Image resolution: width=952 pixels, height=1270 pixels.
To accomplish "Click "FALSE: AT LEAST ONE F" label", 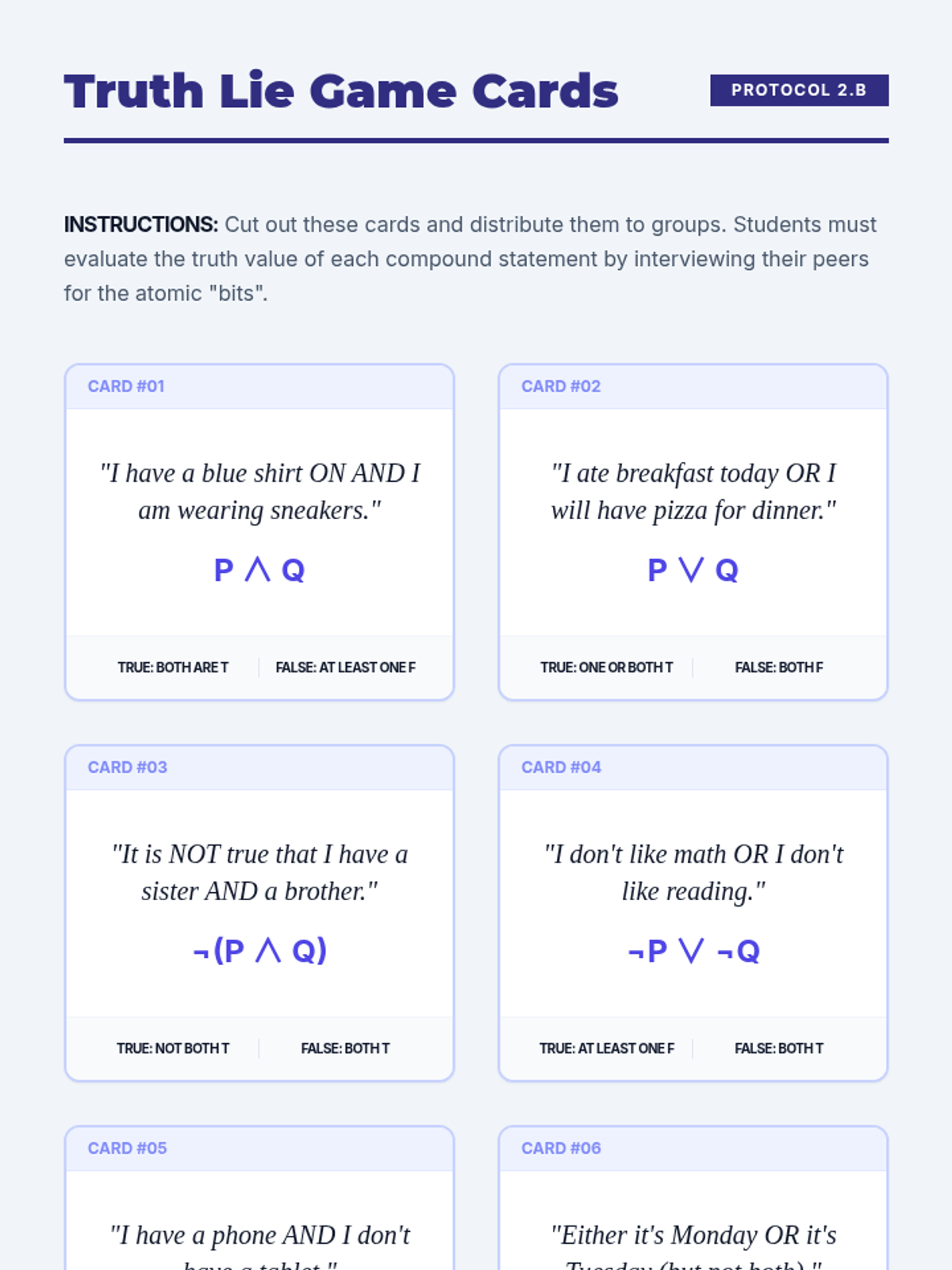I will click(345, 668).
